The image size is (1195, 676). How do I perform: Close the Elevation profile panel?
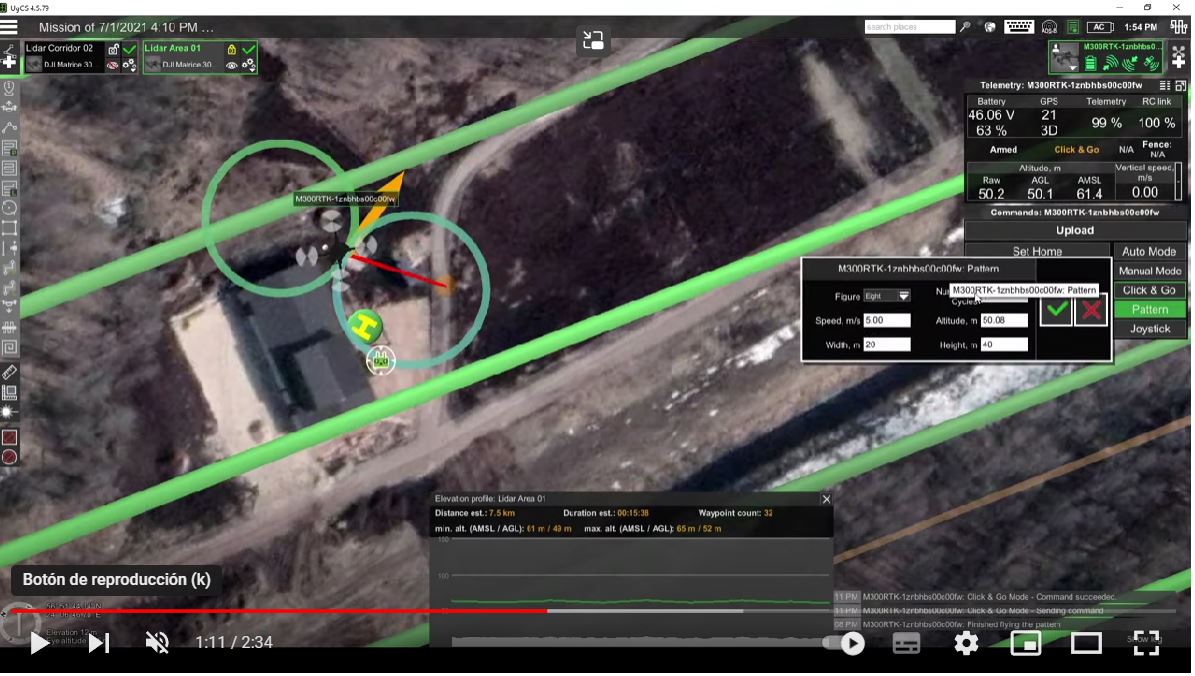(826, 499)
